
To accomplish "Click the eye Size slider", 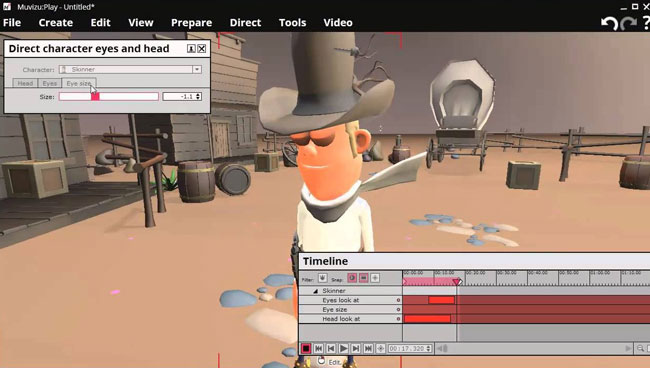I will point(109,97).
